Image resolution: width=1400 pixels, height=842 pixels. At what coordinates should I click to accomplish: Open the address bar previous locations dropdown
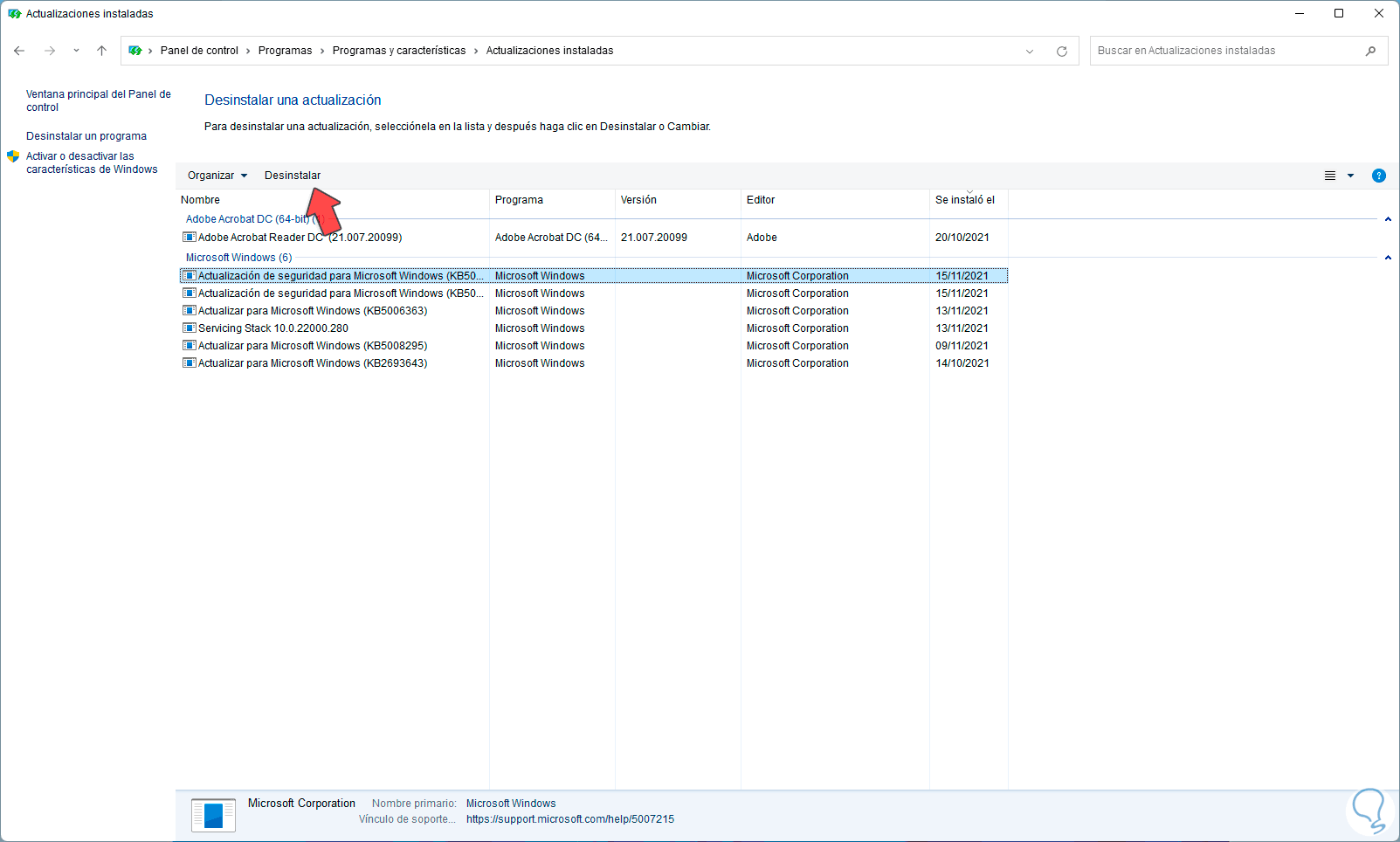(x=1030, y=52)
